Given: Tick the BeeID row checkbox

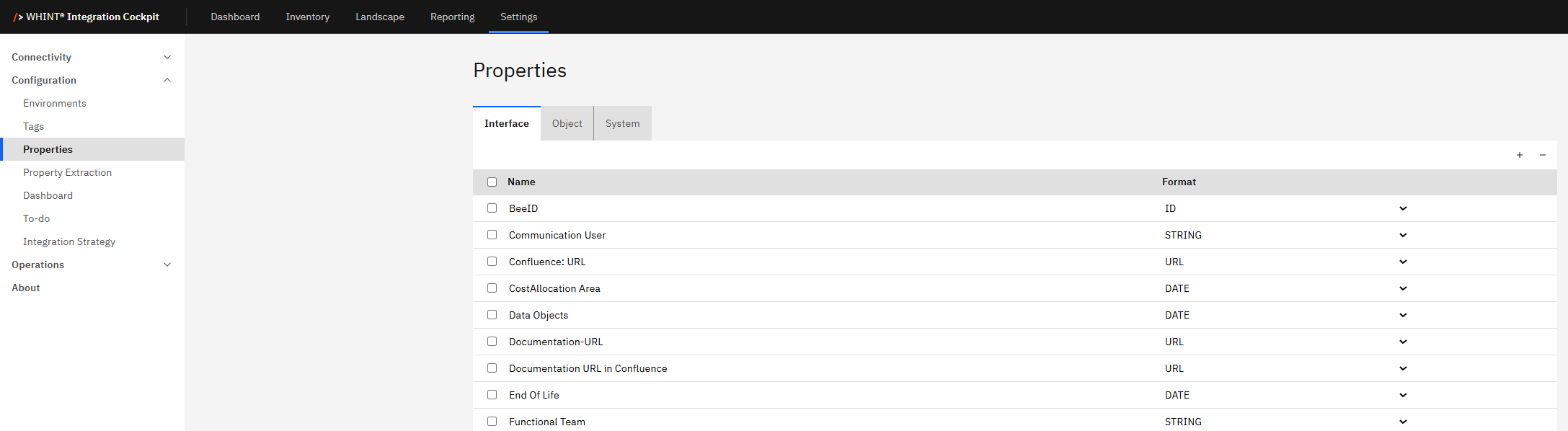Looking at the screenshot, I should coord(492,208).
